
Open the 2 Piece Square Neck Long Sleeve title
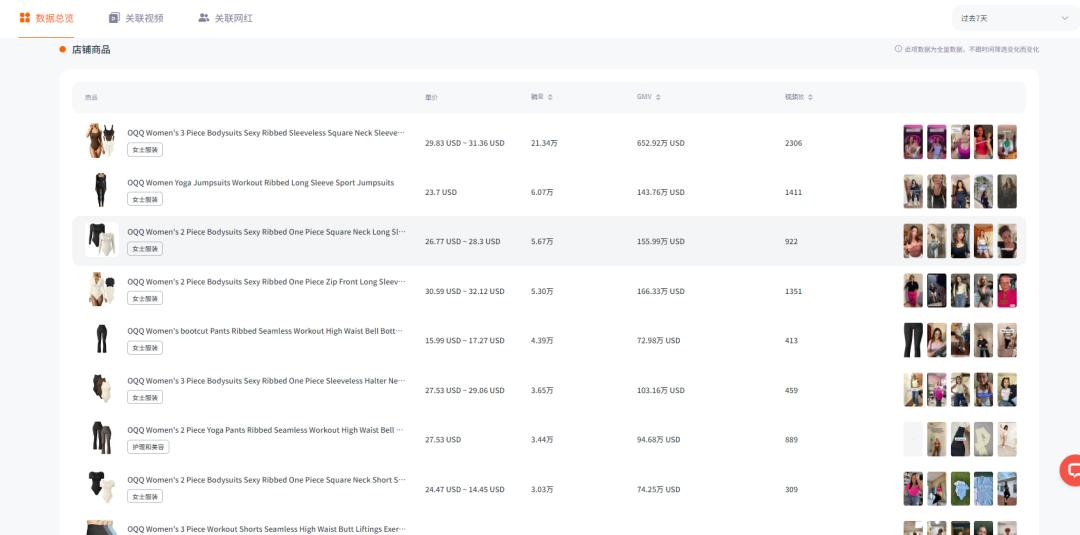267,232
